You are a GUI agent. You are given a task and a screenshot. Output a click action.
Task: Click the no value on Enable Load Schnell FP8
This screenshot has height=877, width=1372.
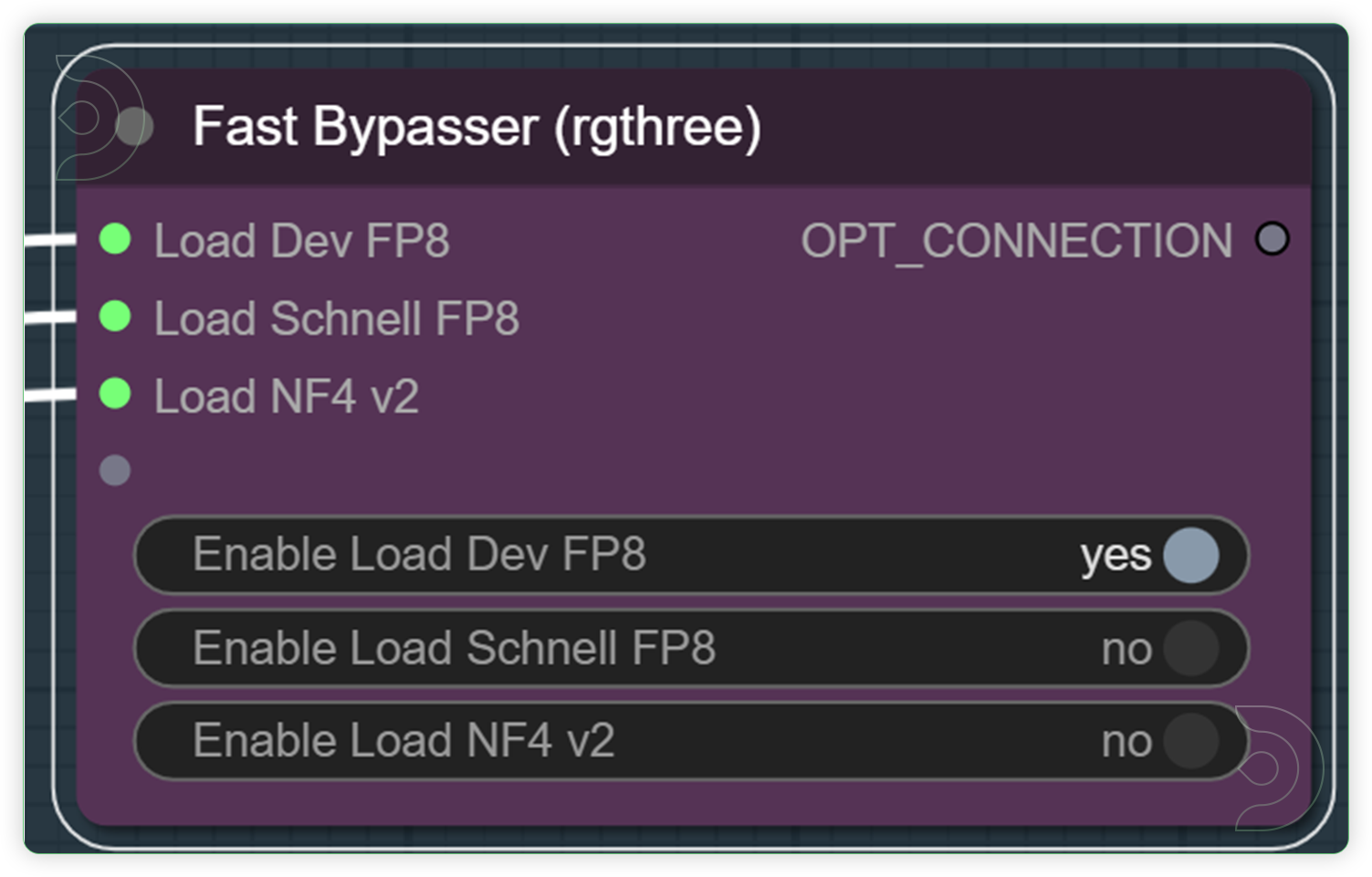coord(1125,648)
